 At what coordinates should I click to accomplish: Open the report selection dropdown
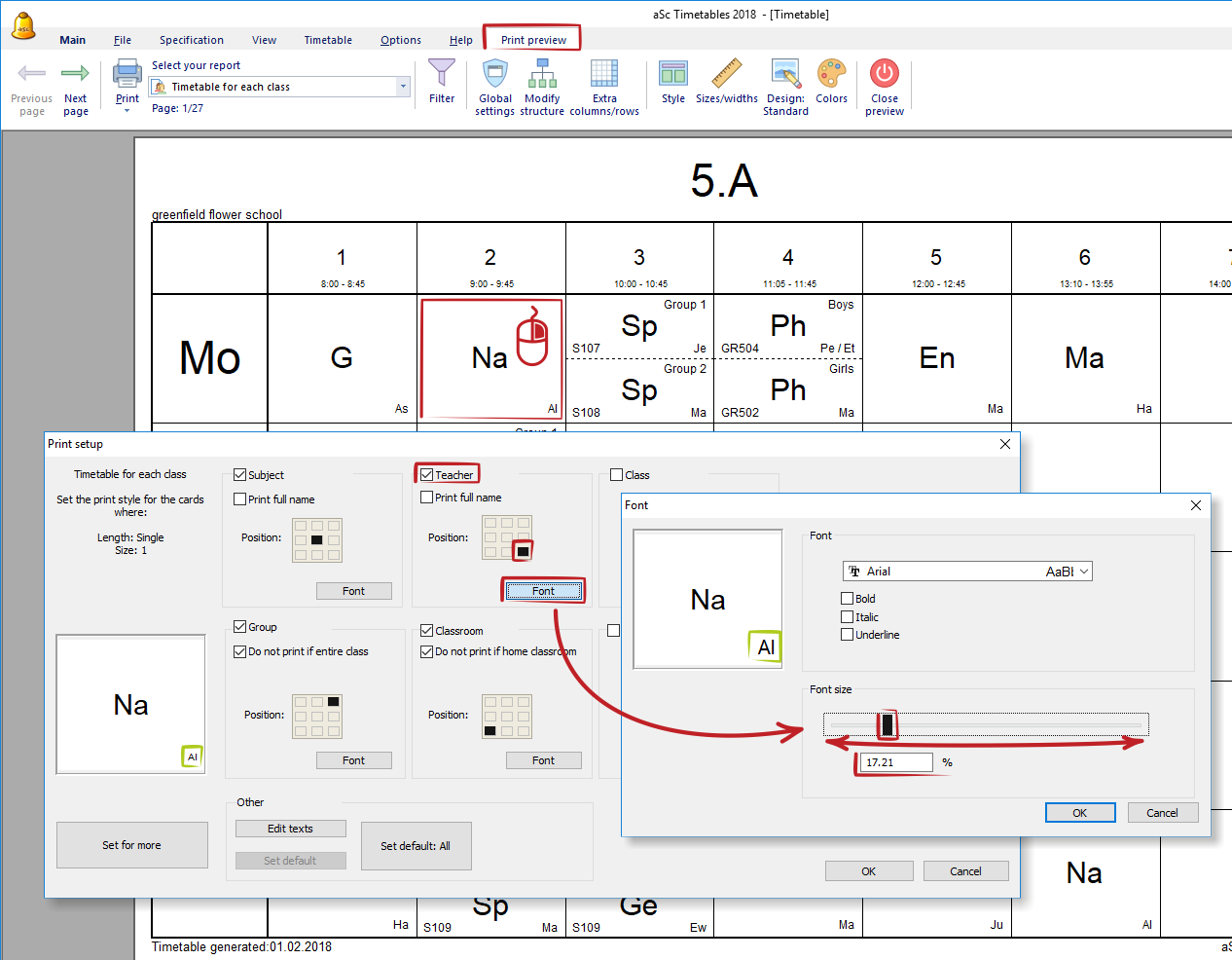(403, 87)
